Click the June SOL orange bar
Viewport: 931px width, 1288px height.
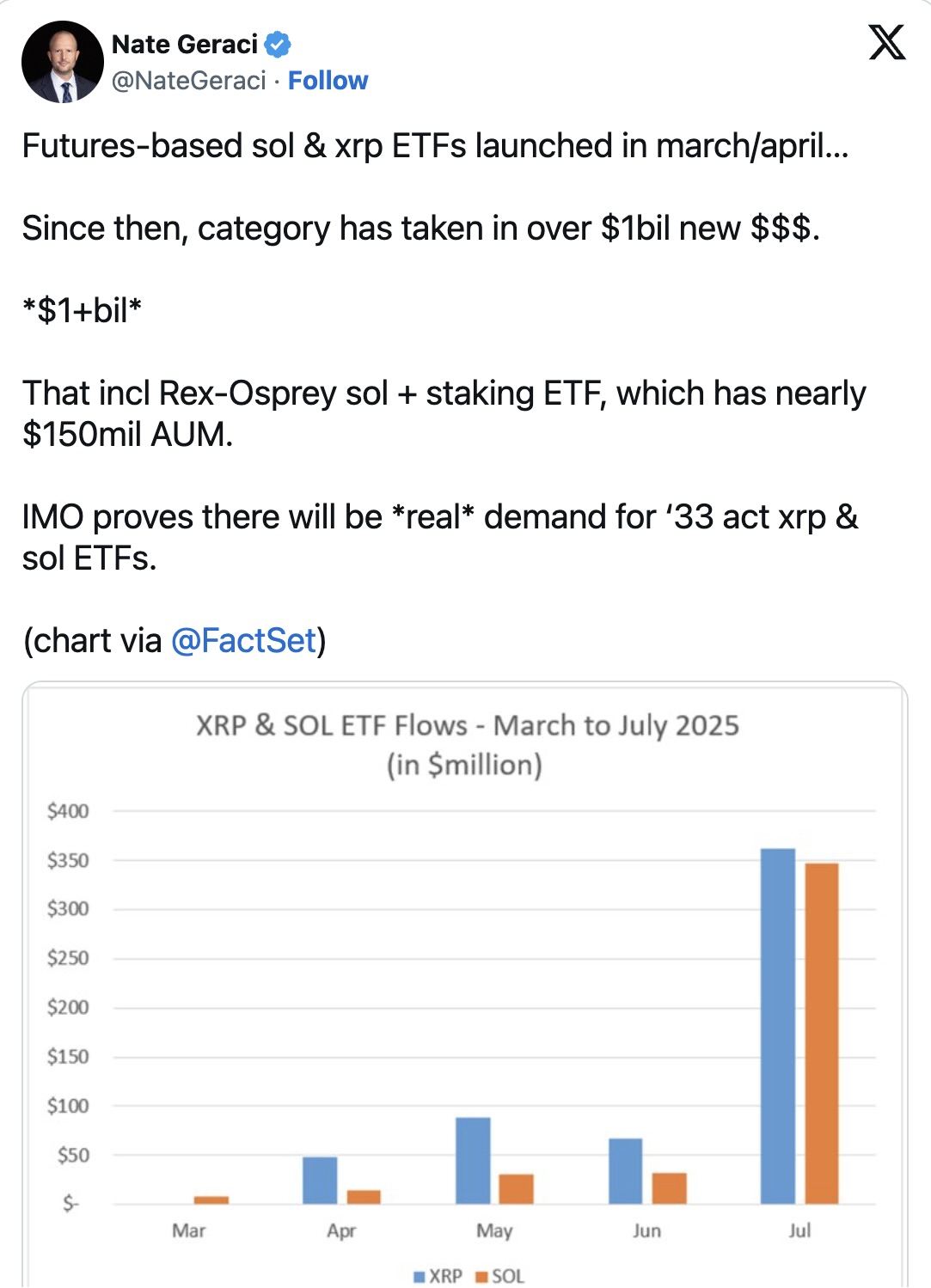click(x=670, y=1187)
